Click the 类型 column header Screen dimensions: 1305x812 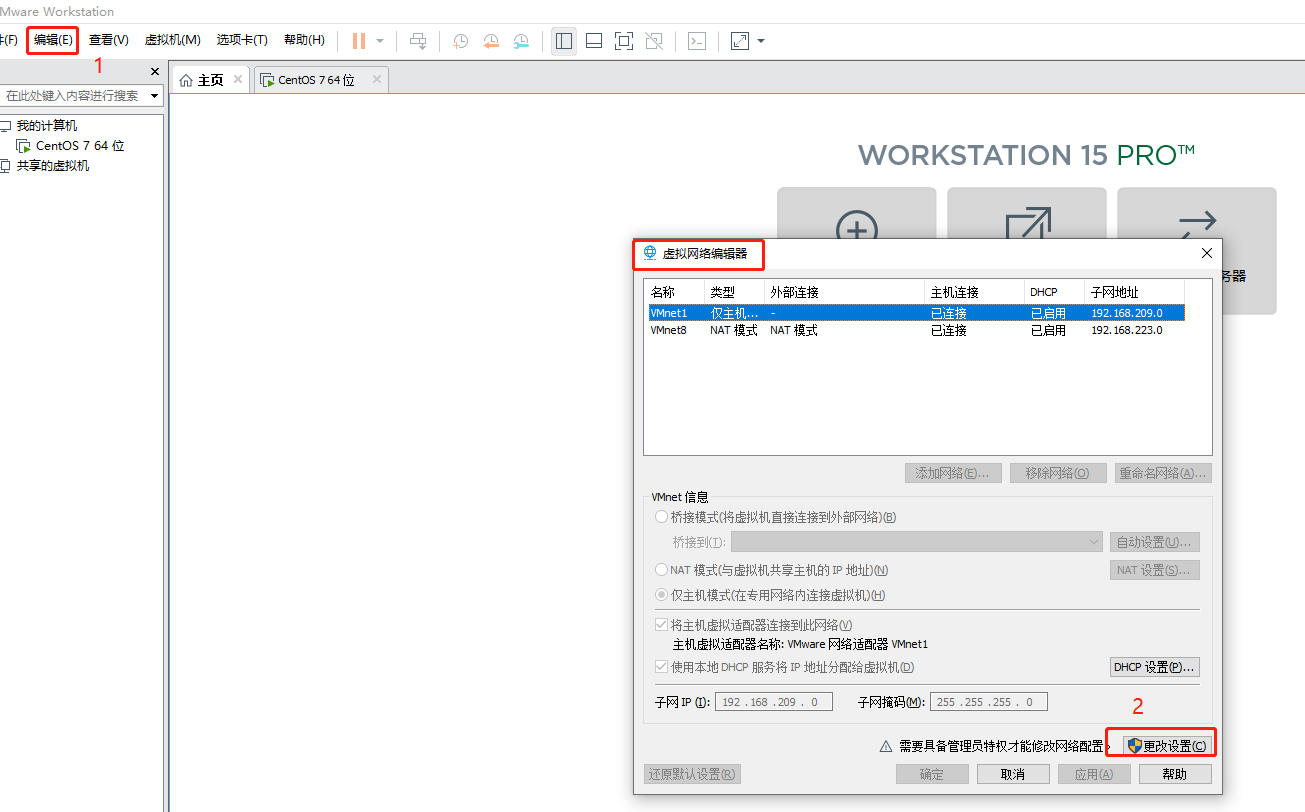[735, 292]
